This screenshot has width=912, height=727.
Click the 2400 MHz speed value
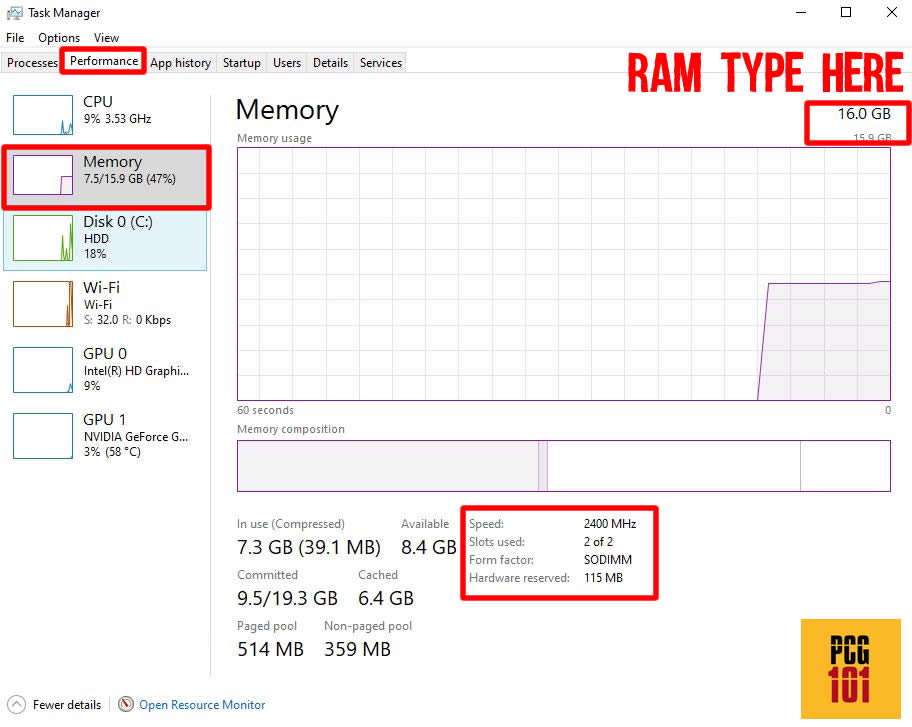point(610,523)
